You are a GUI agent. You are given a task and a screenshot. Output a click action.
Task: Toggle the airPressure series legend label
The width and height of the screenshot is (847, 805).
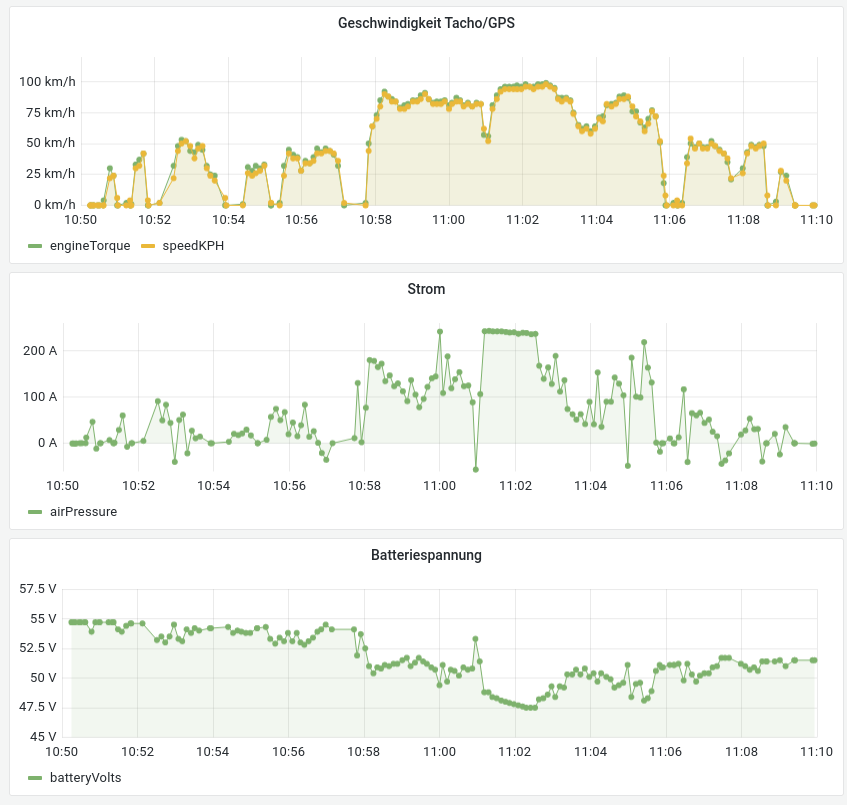(83, 511)
